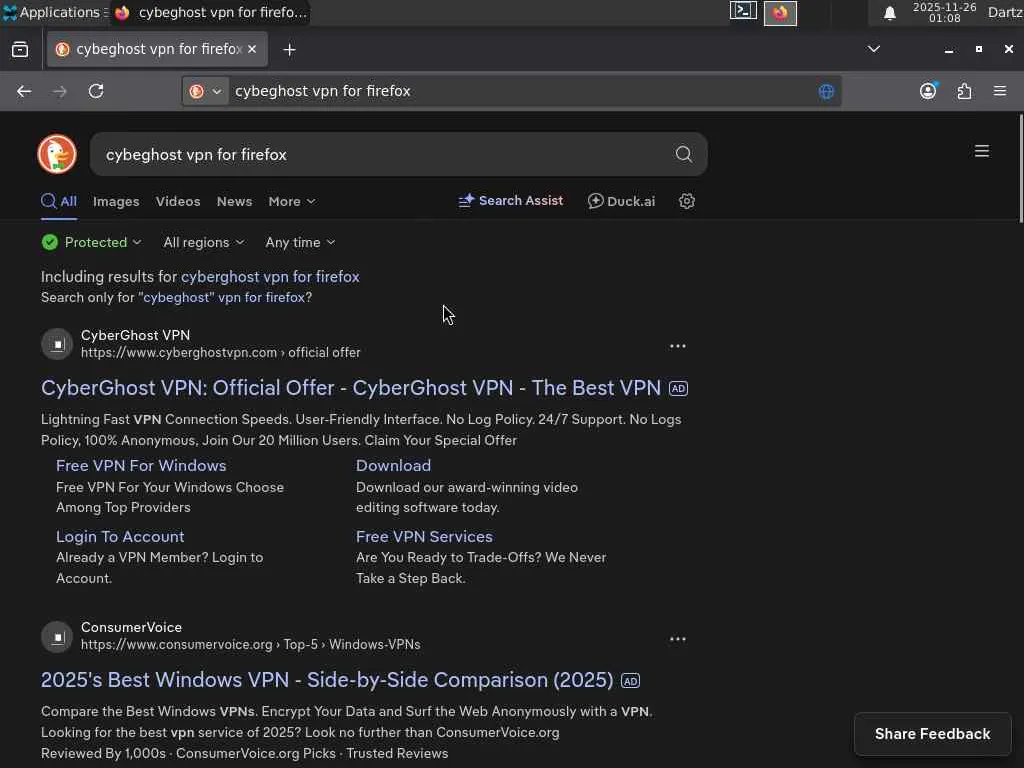Open the CyberGhost VPN Official Offer link
Image resolution: width=1024 pixels, height=768 pixels.
(x=351, y=388)
